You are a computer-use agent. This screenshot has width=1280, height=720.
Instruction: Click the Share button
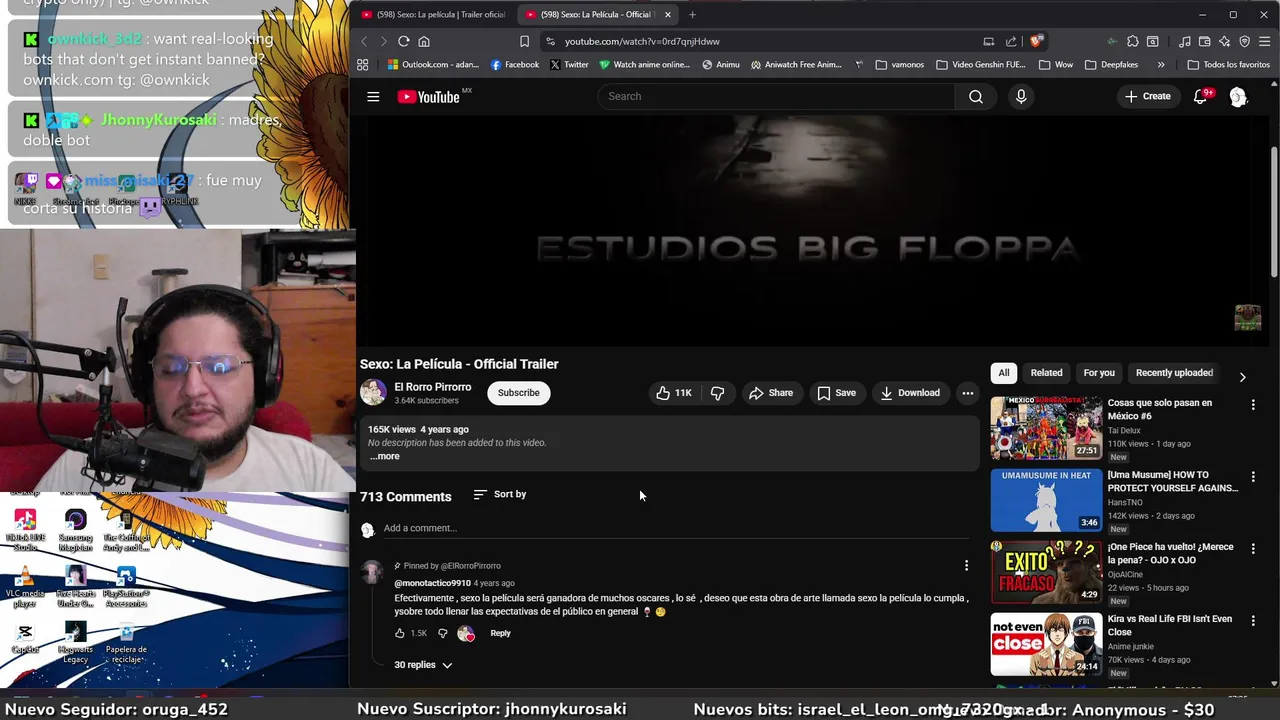pyautogui.click(x=771, y=393)
